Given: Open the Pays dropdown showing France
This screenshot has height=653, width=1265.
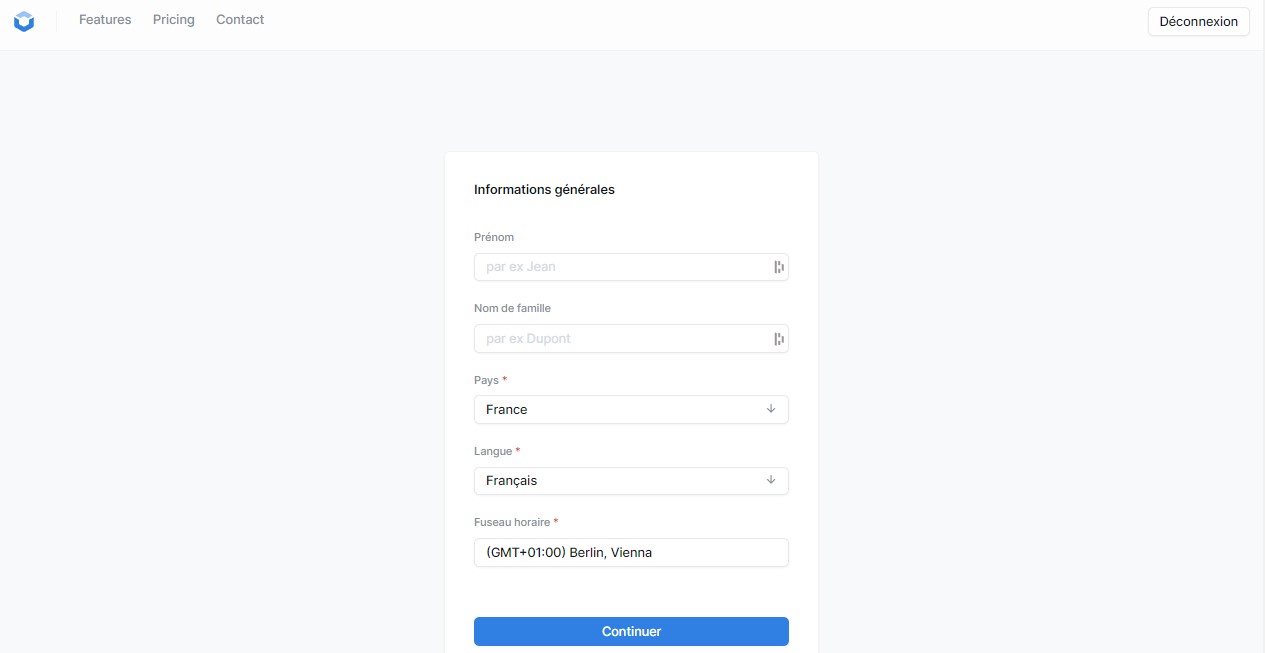Looking at the screenshot, I should pyautogui.click(x=620, y=410).
